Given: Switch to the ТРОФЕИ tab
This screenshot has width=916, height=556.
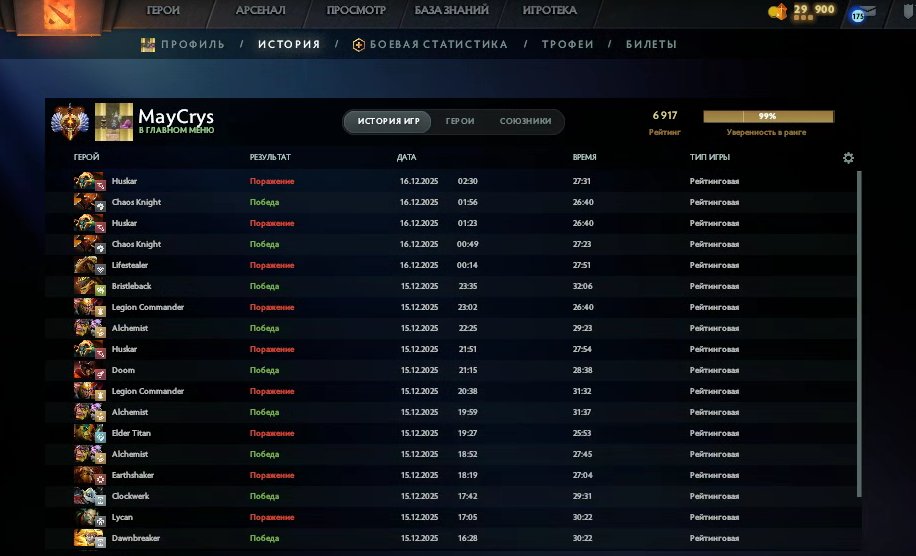Looking at the screenshot, I should point(567,44).
